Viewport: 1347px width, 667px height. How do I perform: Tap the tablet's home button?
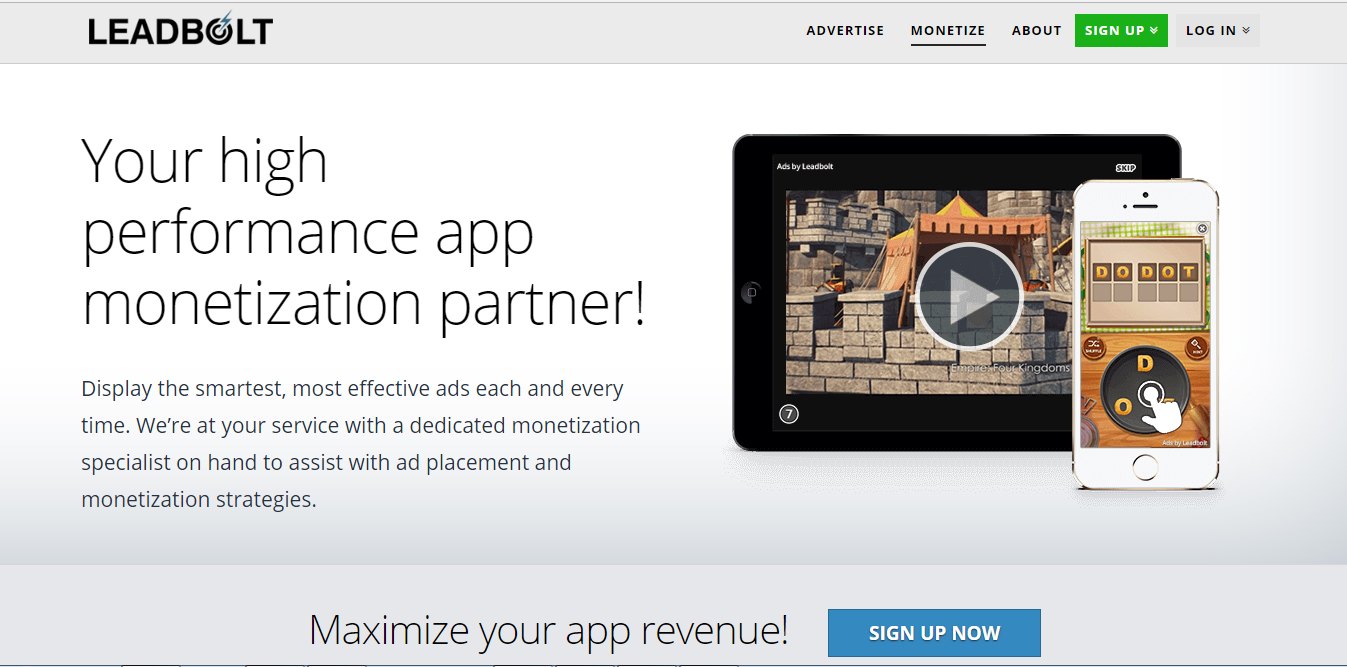pyautogui.click(x=752, y=293)
